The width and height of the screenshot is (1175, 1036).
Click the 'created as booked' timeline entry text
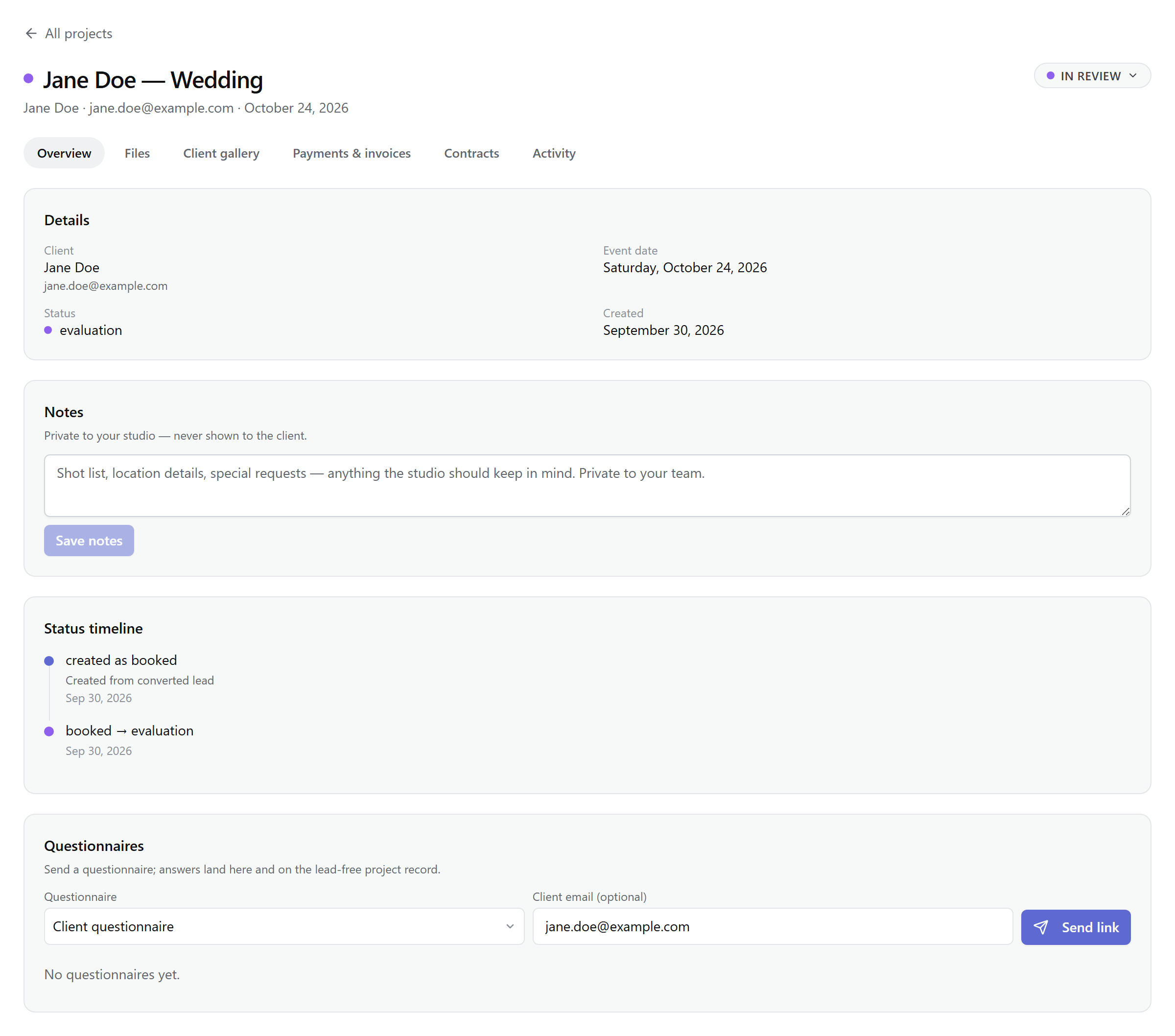(121, 660)
